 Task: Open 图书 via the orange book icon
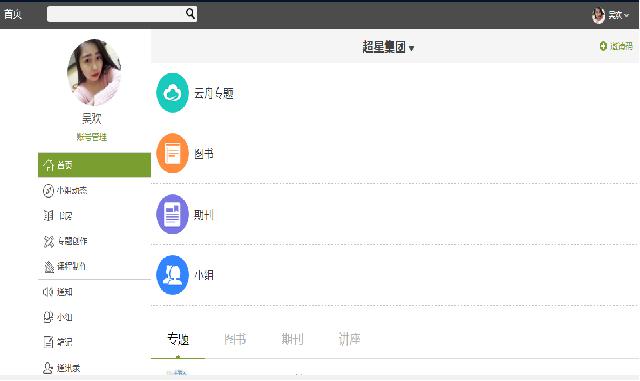pos(172,153)
